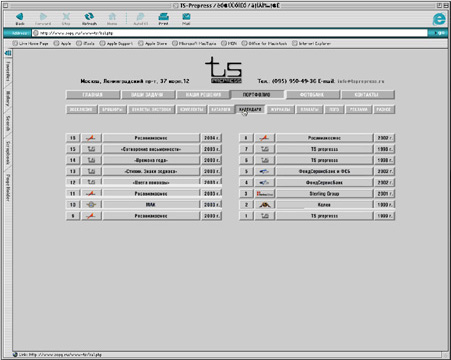Image resolution: width=451 pixels, height=360 pixels.
Task: Open the Page Holder side tab
Action: click(8, 187)
